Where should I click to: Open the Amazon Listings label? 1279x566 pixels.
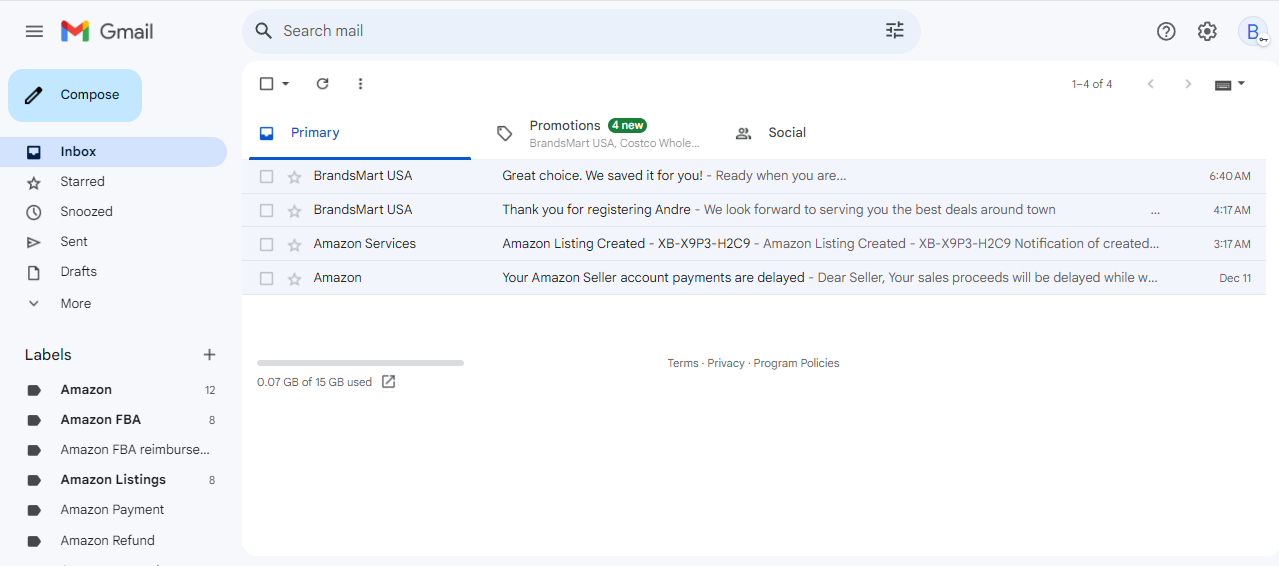coord(114,480)
